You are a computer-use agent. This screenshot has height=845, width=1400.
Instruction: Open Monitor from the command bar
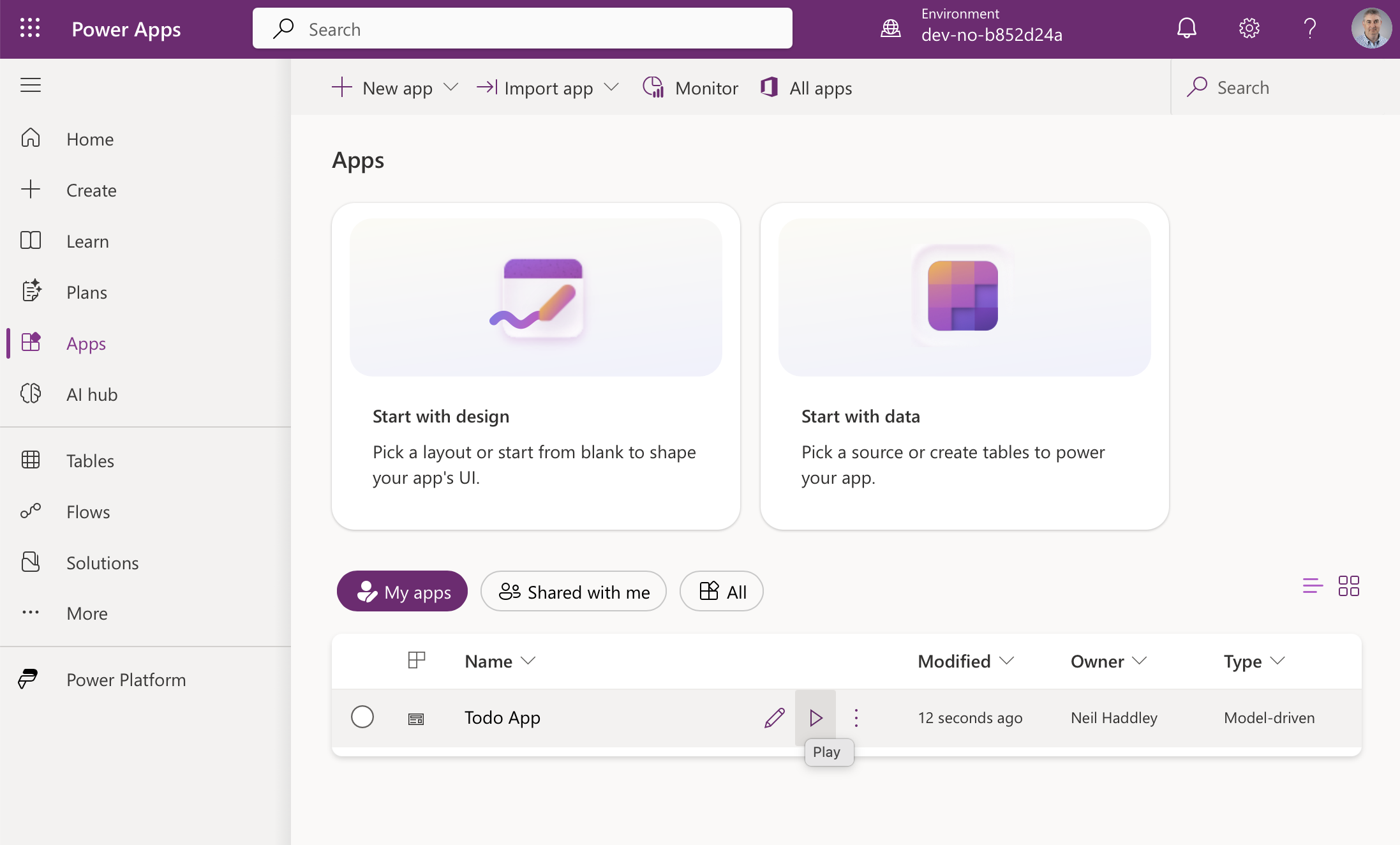click(x=690, y=87)
